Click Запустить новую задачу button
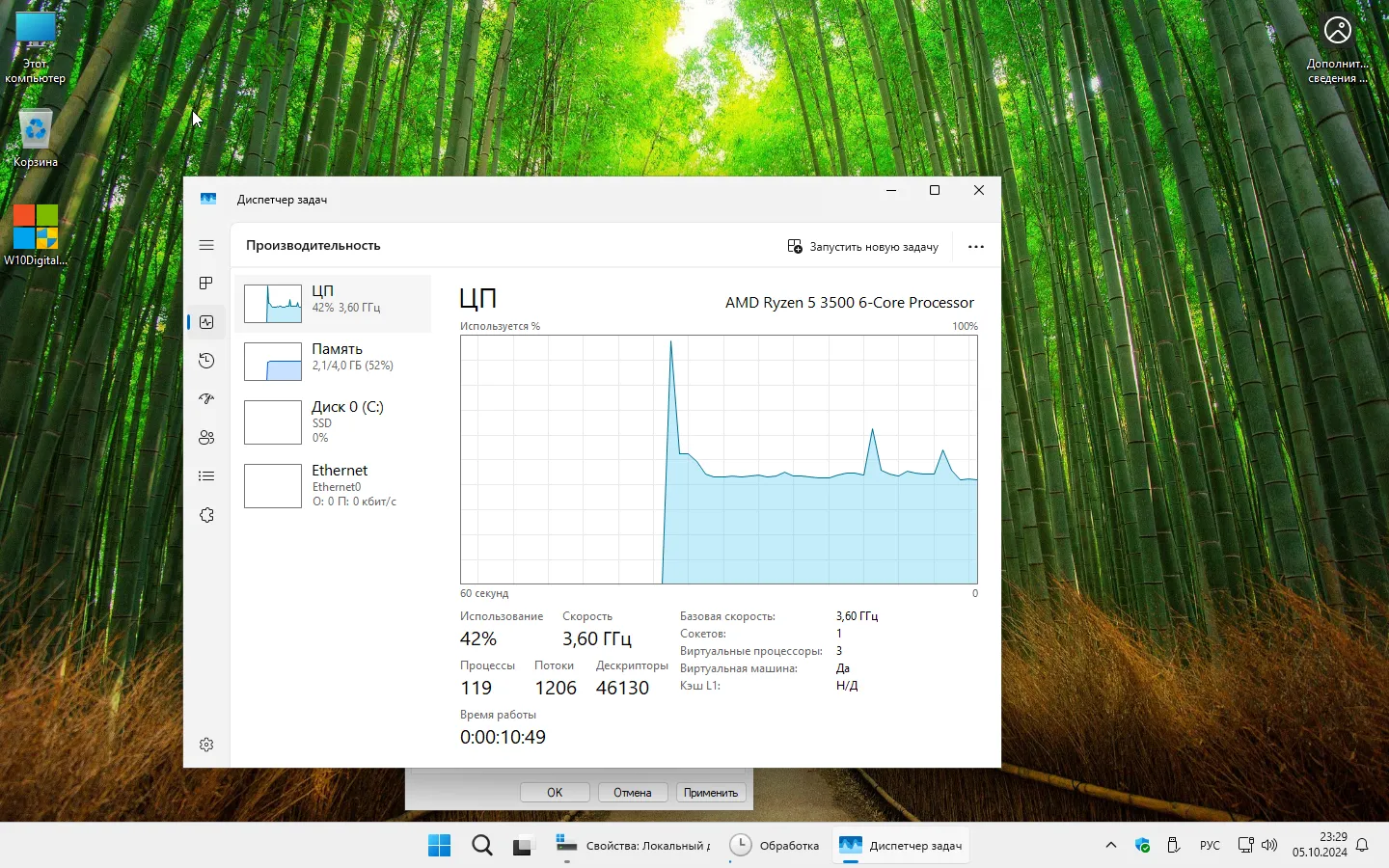The image size is (1389, 868). coord(863,247)
